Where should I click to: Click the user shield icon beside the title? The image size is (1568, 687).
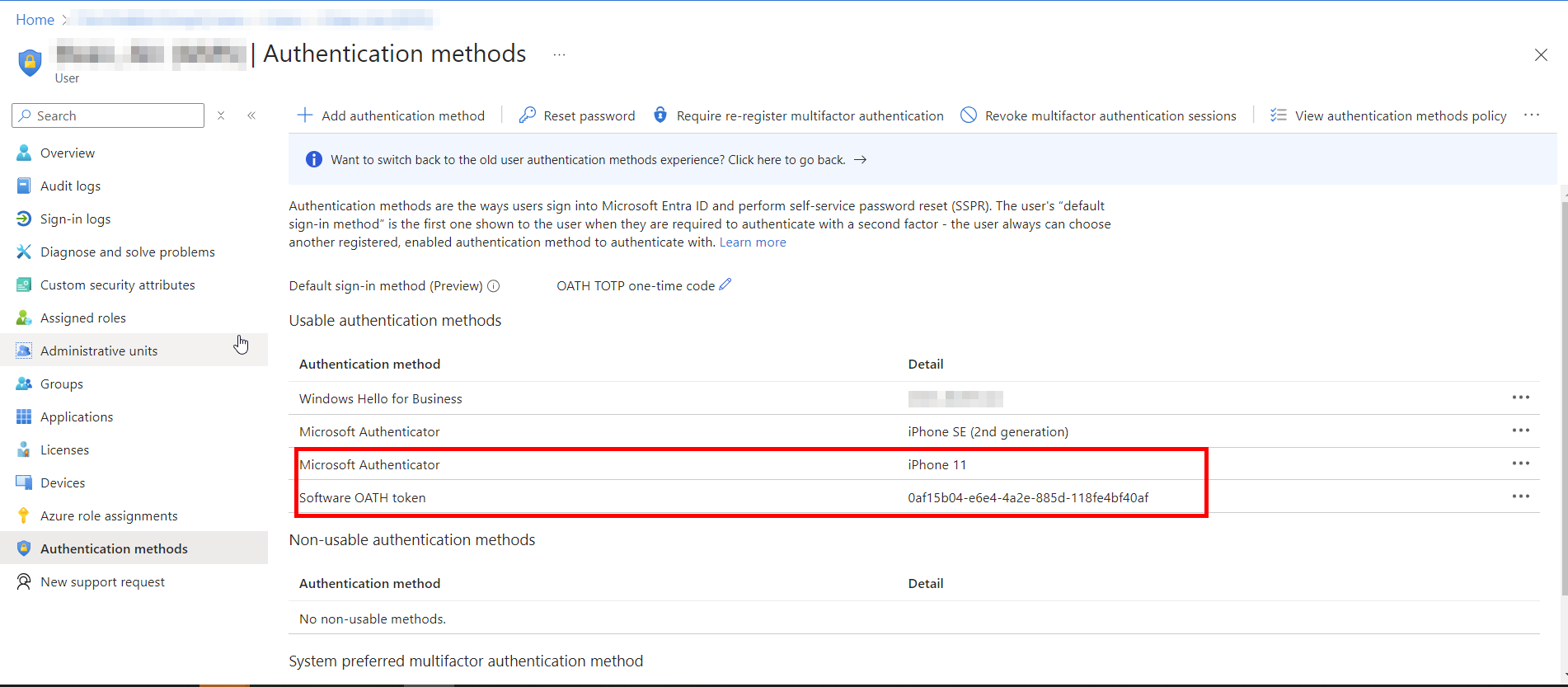point(30,63)
